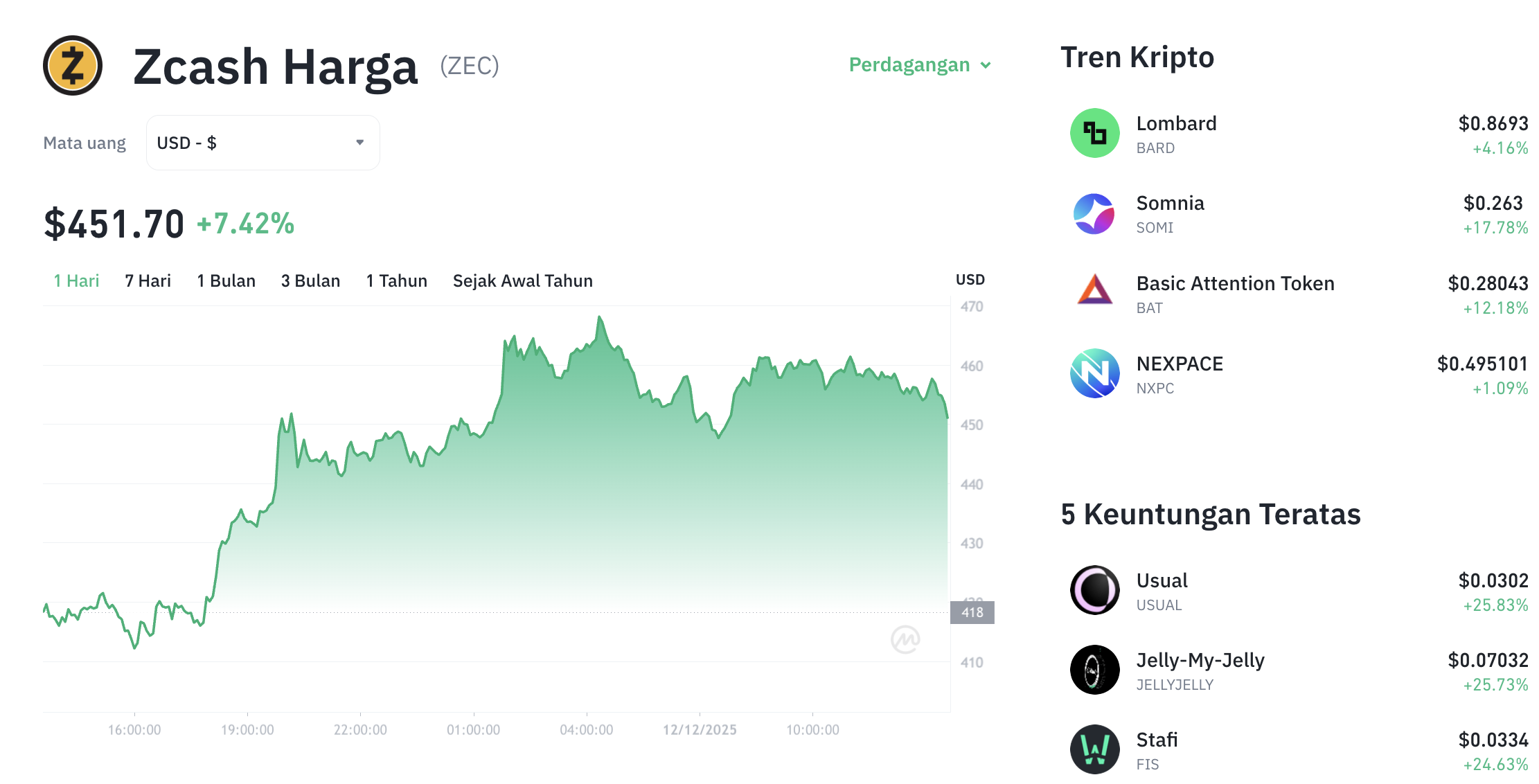This screenshot has width=1539, height=784.
Task: Collapse the Mata uang selector arrow
Action: coord(359,142)
